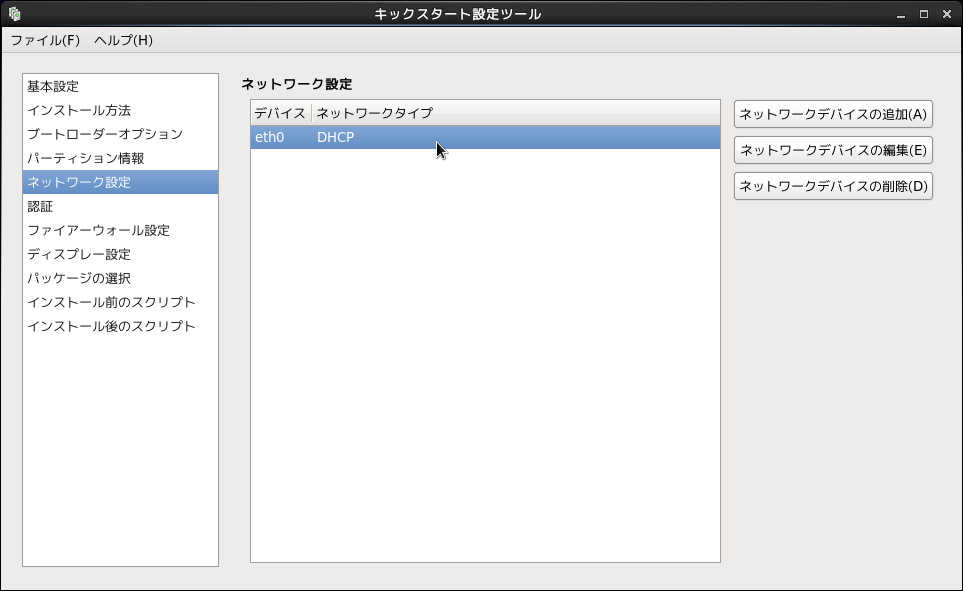The image size is (963, 591).
Task: Select インストール方法 in the sidebar
Action: [x=79, y=110]
